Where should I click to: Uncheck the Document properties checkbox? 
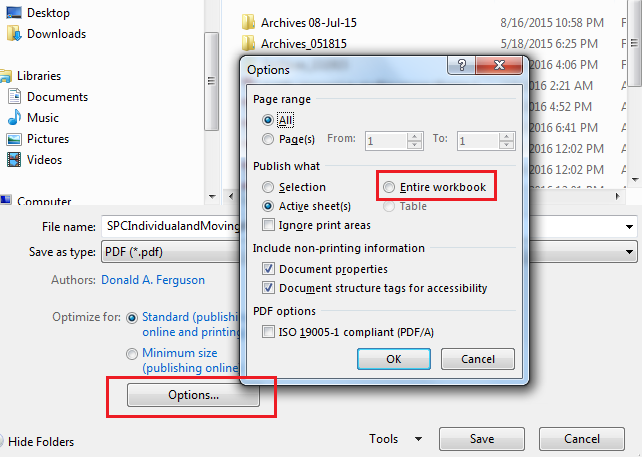point(268,269)
